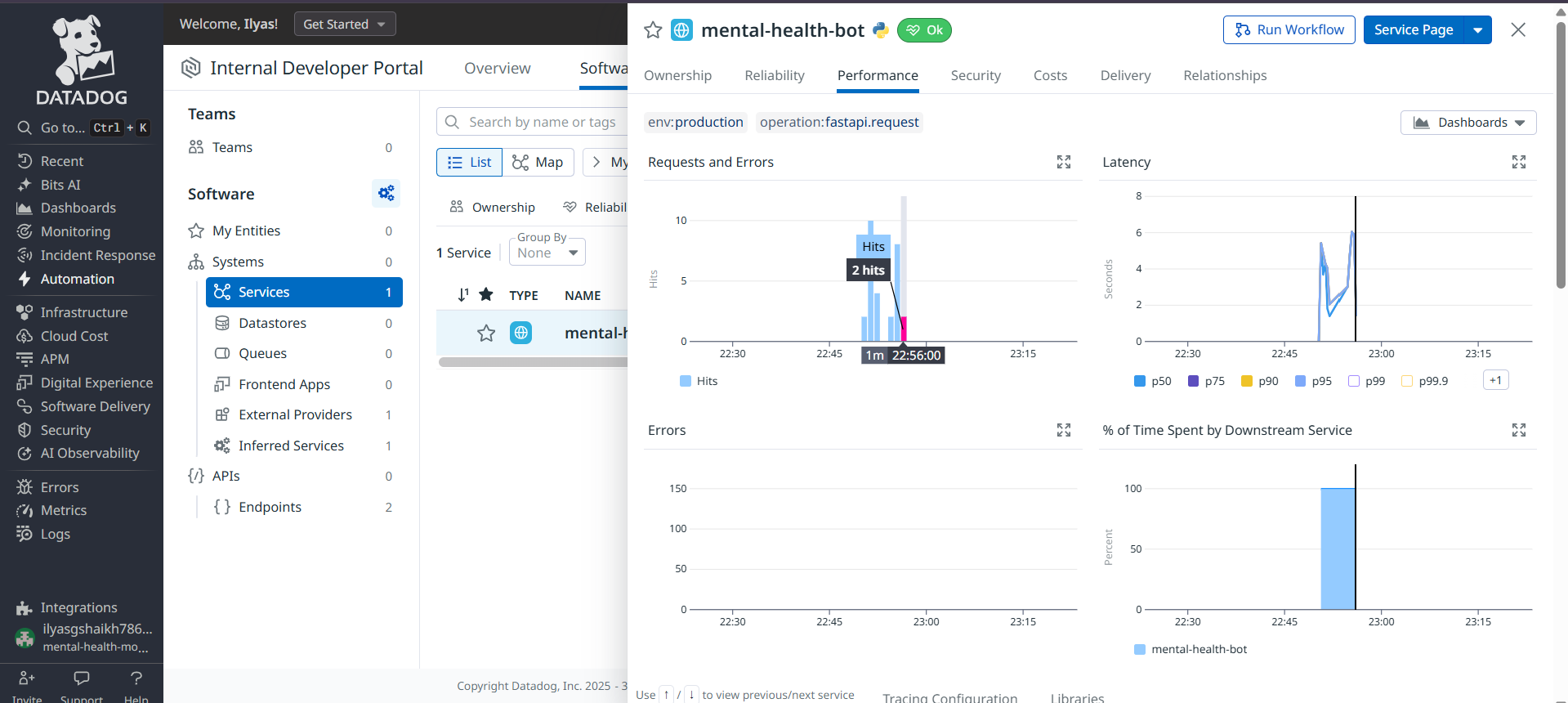Switch to the Security tab in panel
Image resolution: width=1568 pixels, height=703 pixels.
tap(976, 75)
